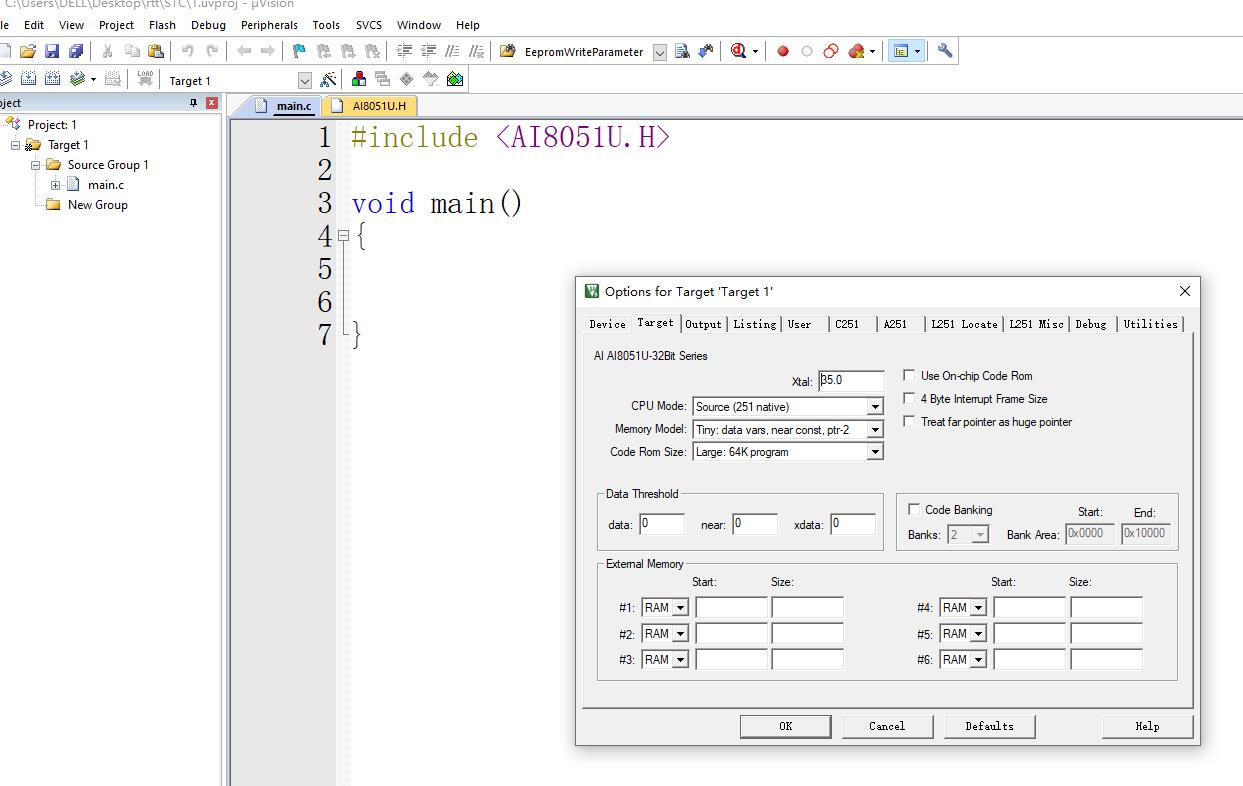Image resolution: width=1243 pixels, height=786 pixels.
Task: Click the Xtal frequency input field
Action: 851,381
